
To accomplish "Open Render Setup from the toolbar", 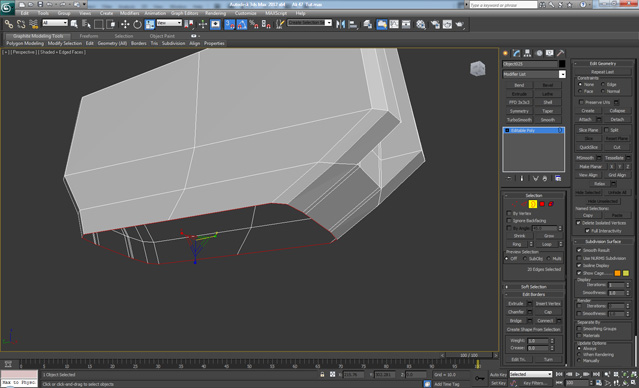I will click(x=435, y=24).
